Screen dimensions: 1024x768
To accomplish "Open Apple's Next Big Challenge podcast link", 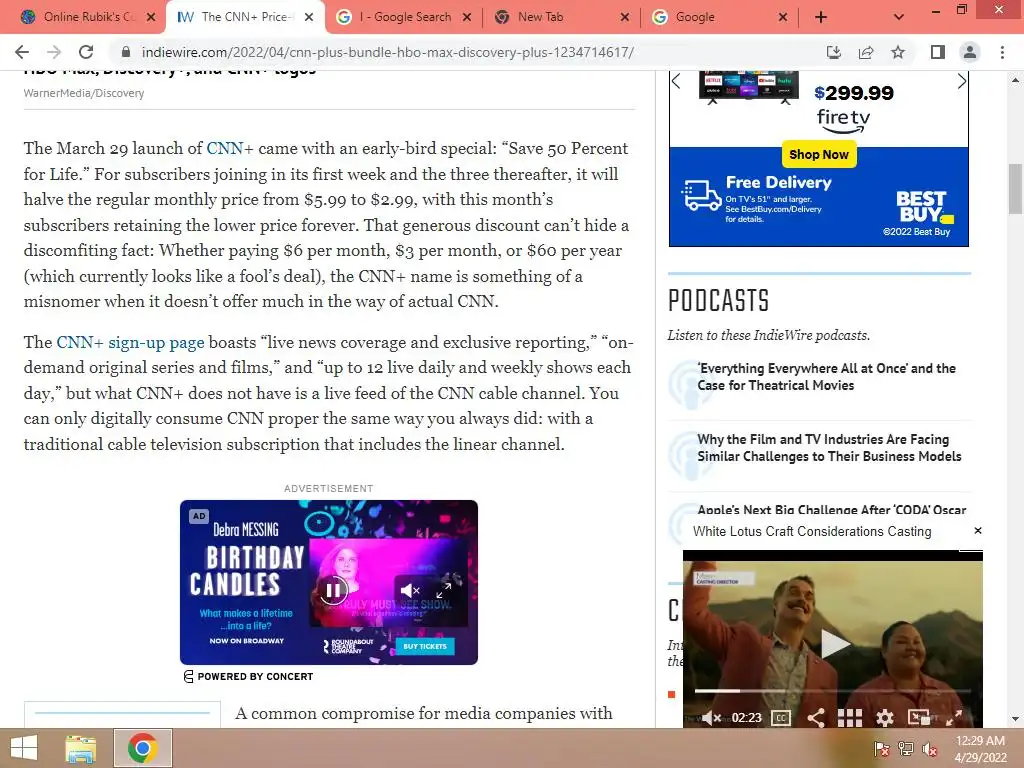I will pos(831,509).
